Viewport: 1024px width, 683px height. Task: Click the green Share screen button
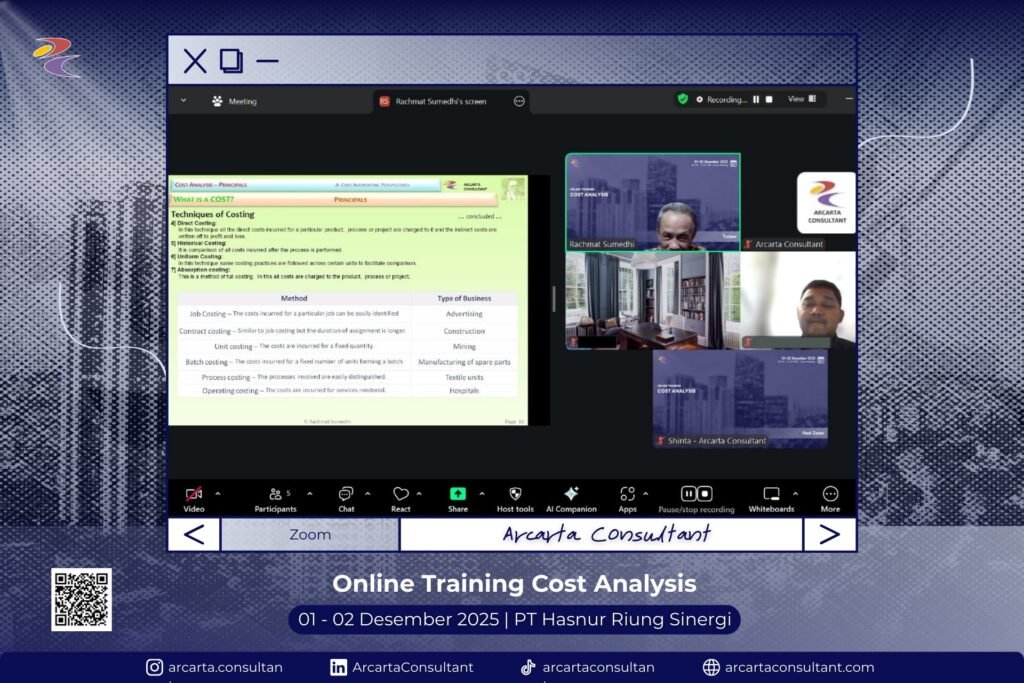457,494
